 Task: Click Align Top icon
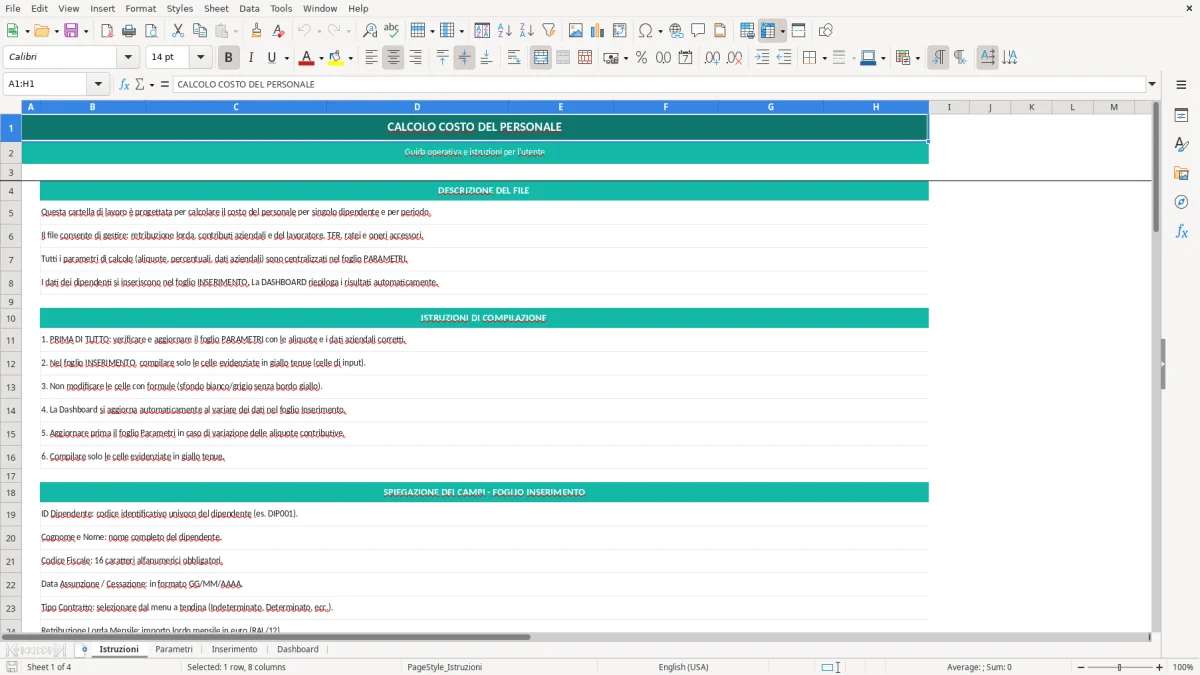point(442,58)
